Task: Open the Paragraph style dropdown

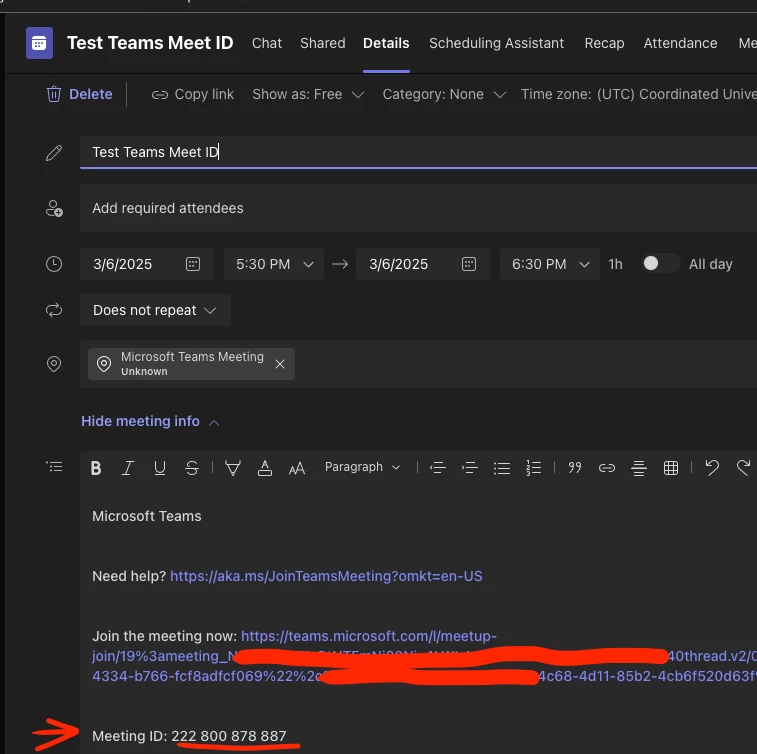Action: point(362,467)
